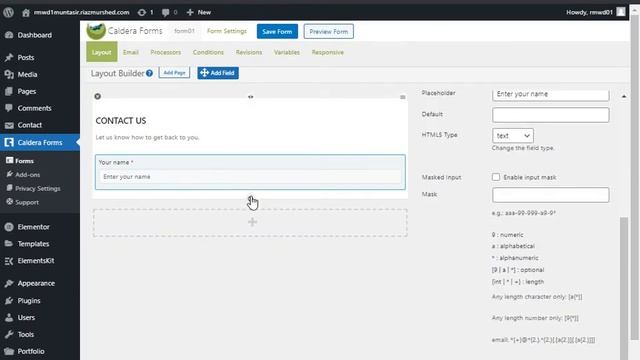Select the Layout tab
Screen dimensions: 640x360
point(102,52)
